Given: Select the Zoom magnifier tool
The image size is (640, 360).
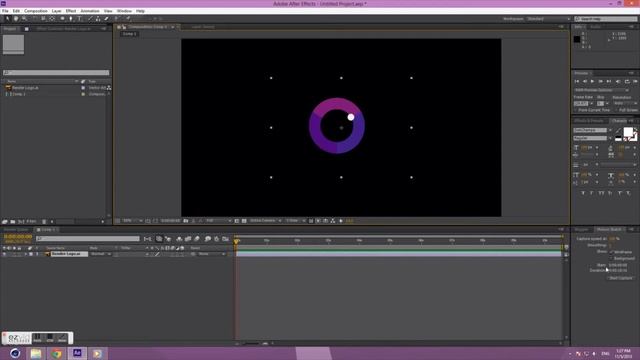Looking at the screenshot, I should tap(24, 18).
